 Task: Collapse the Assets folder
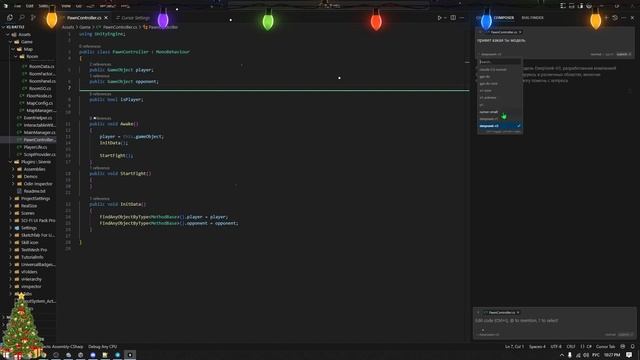pos(24,34)
